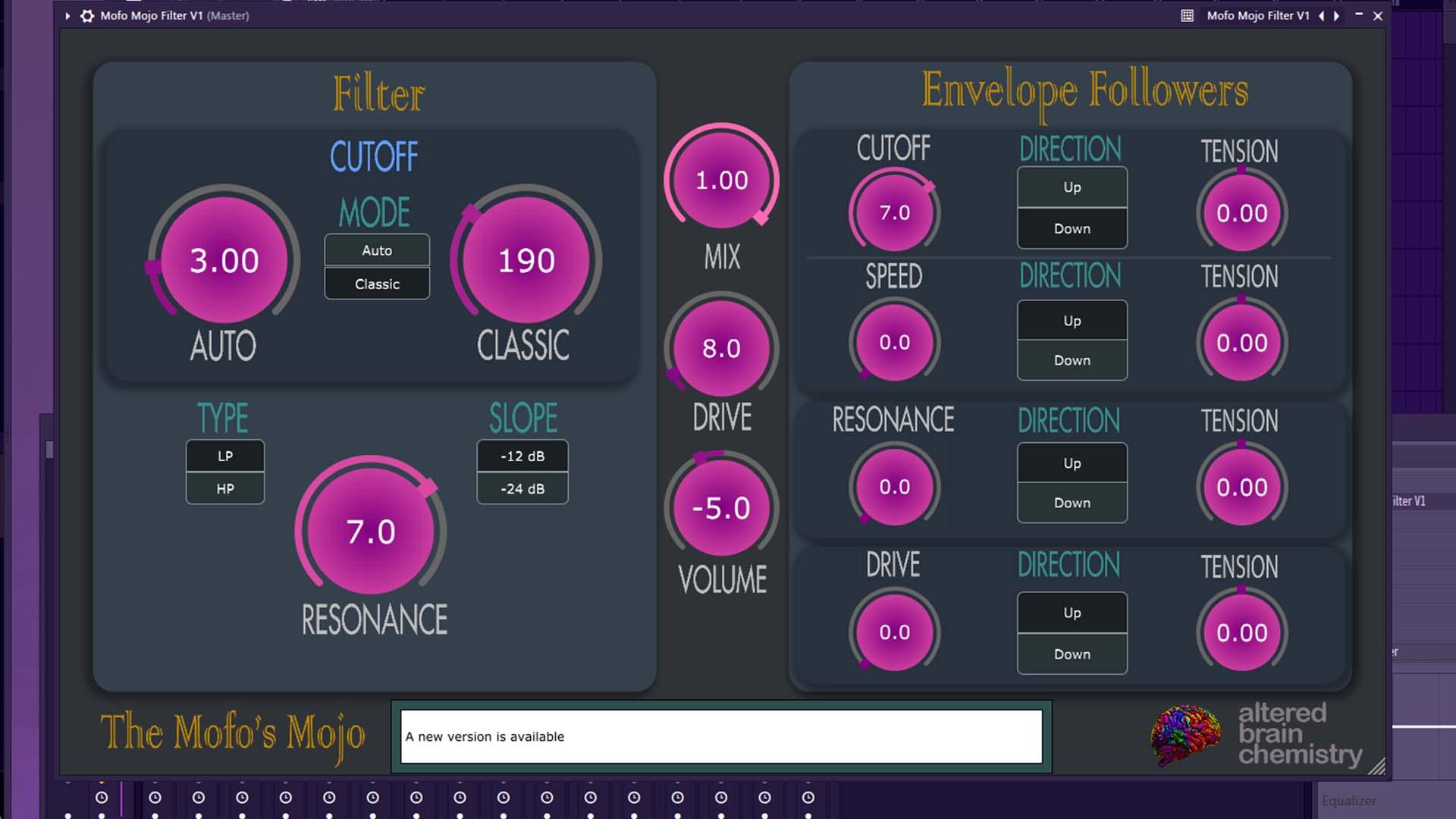The height and width of the screenshot is (819, 1456).
Task: Click the new version available message box
Action: (x=720, y=736)
